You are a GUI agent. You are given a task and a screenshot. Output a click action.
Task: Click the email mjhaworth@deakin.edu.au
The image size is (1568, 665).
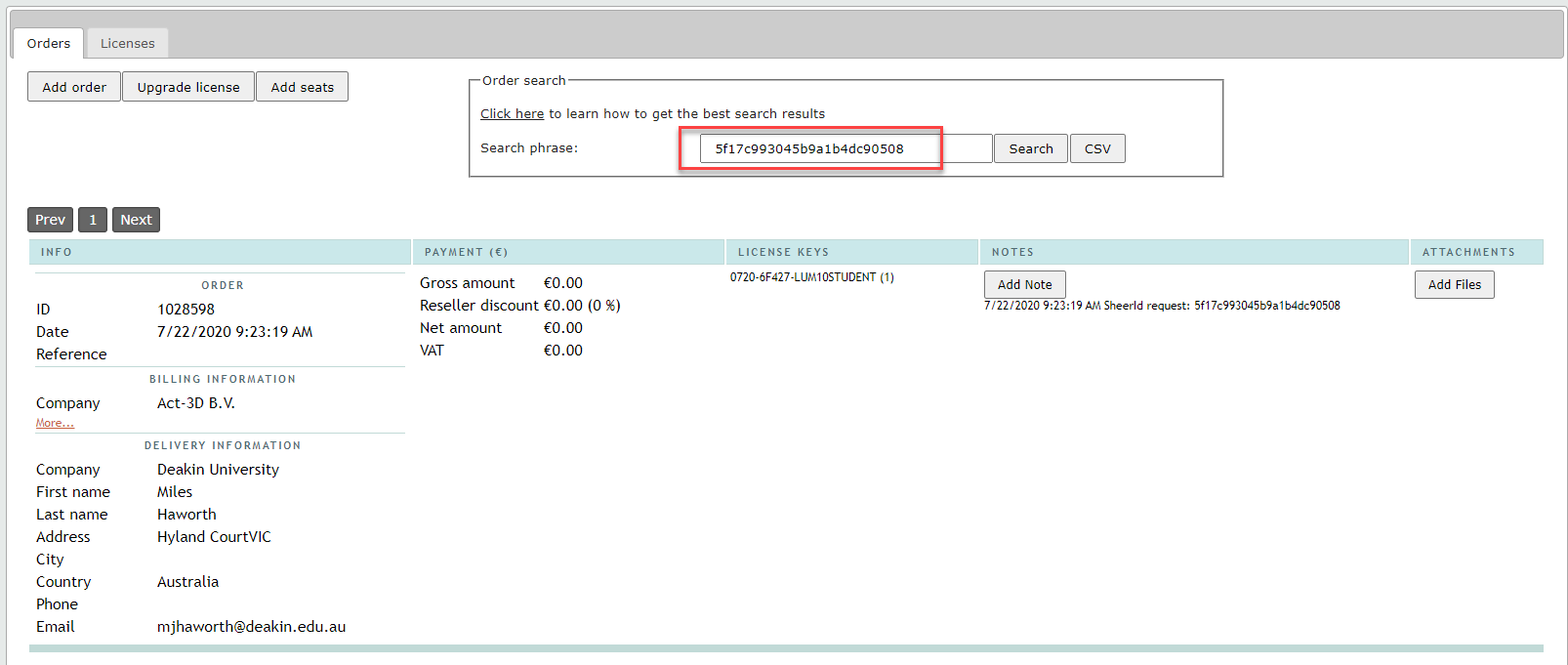pos(251,627)
